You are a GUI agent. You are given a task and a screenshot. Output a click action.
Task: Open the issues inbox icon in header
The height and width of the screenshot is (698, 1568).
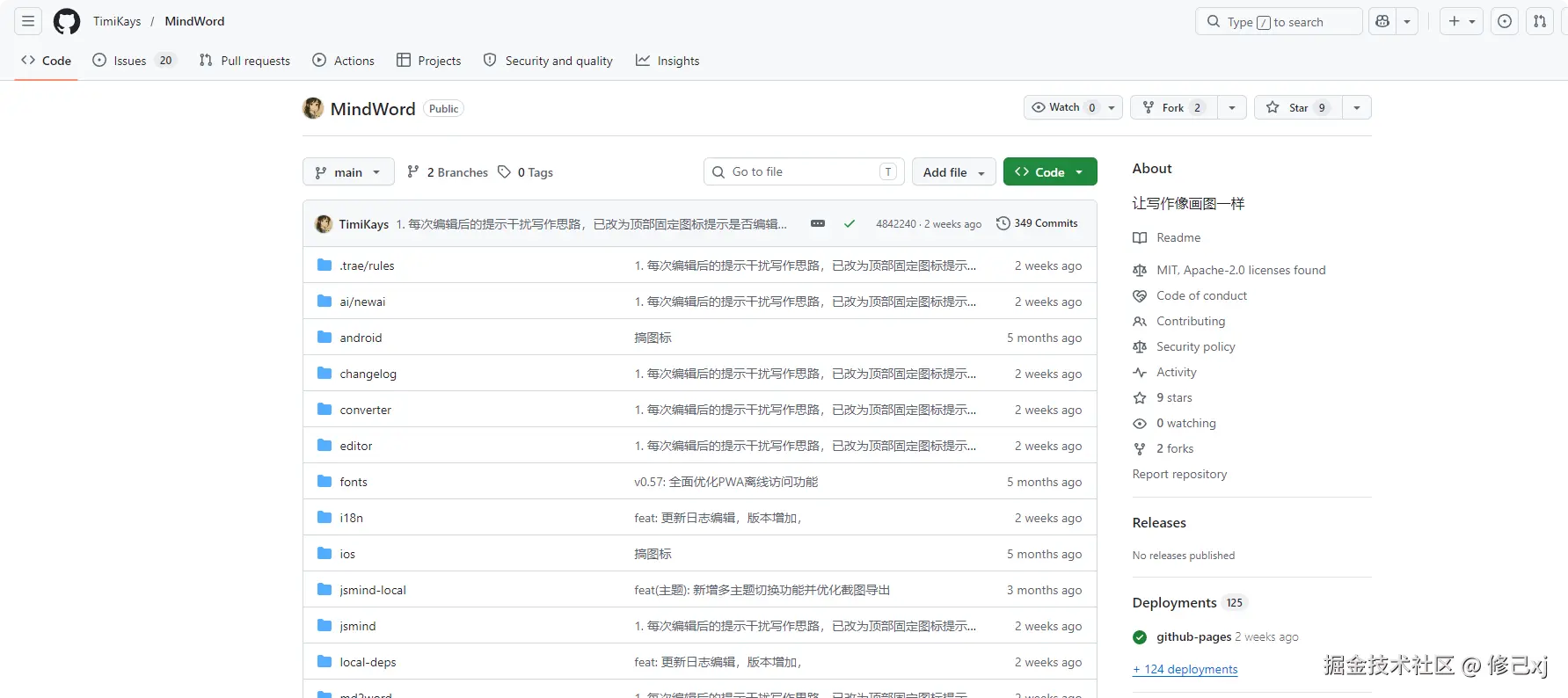1505,21
